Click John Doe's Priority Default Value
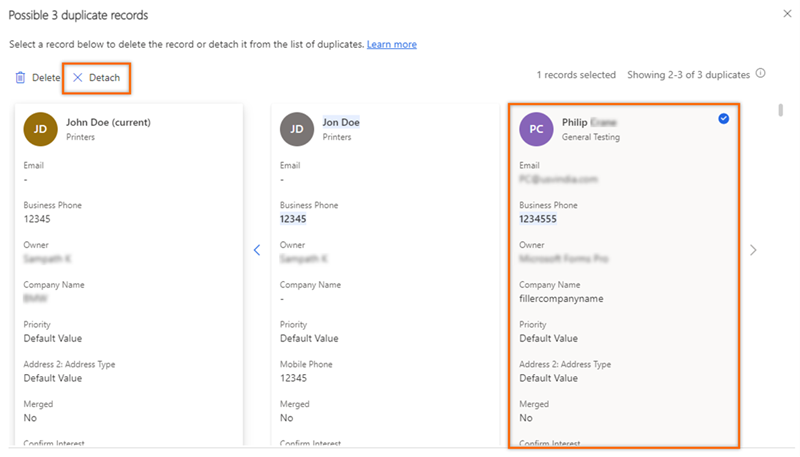 (x=53, y=338)
